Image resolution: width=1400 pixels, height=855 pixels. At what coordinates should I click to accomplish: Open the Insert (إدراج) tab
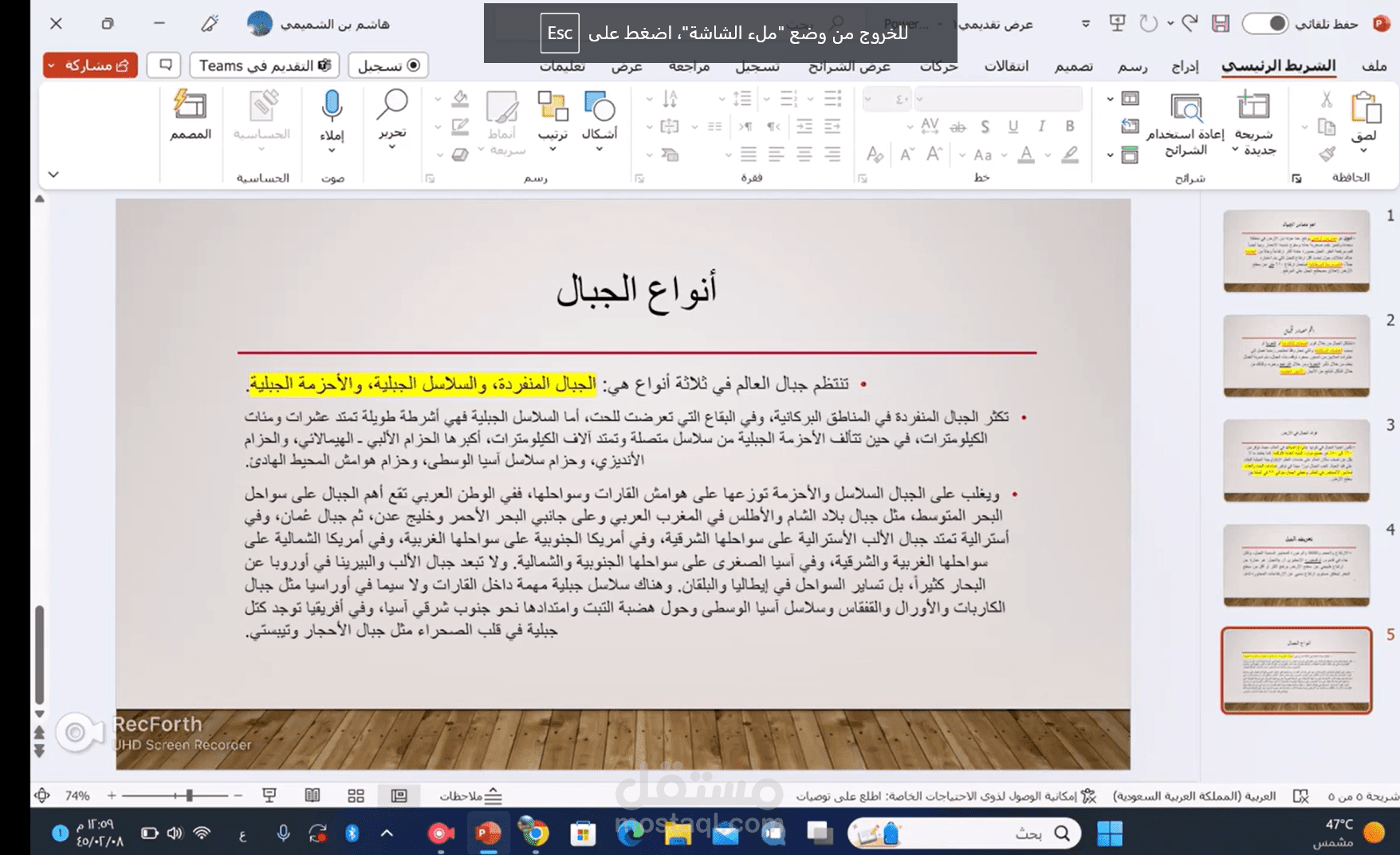(1186, 65)
